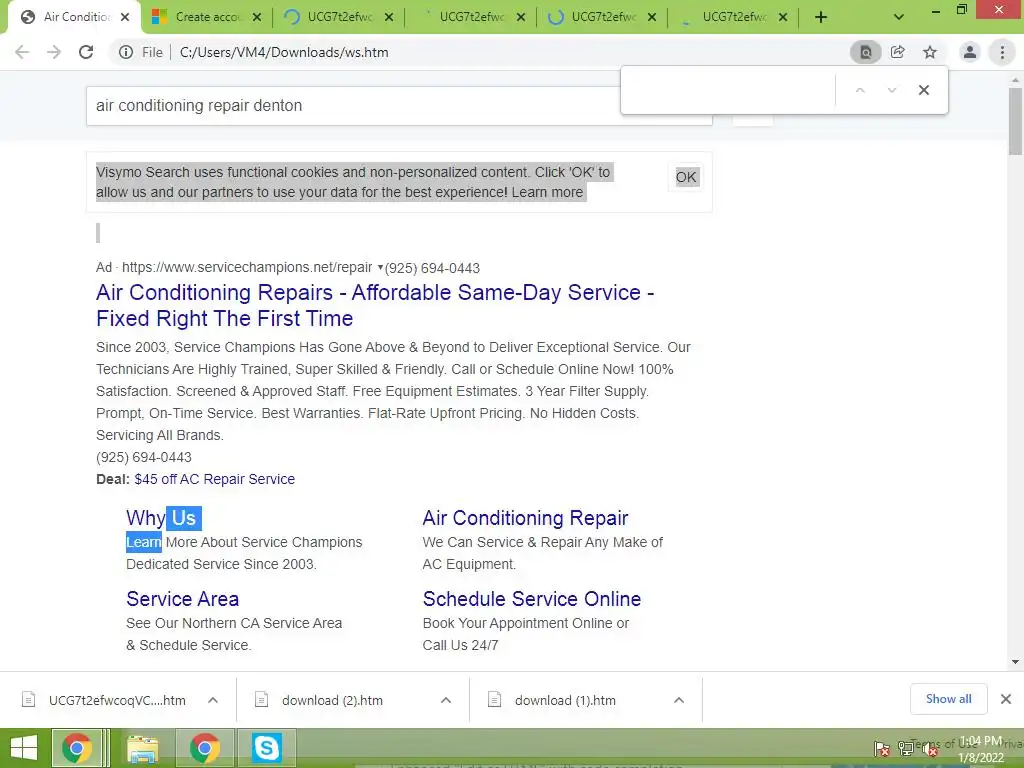Open the Chrome profile avatar menu
This screenshot has height=768, width=1024.
[x=970, y=52]
